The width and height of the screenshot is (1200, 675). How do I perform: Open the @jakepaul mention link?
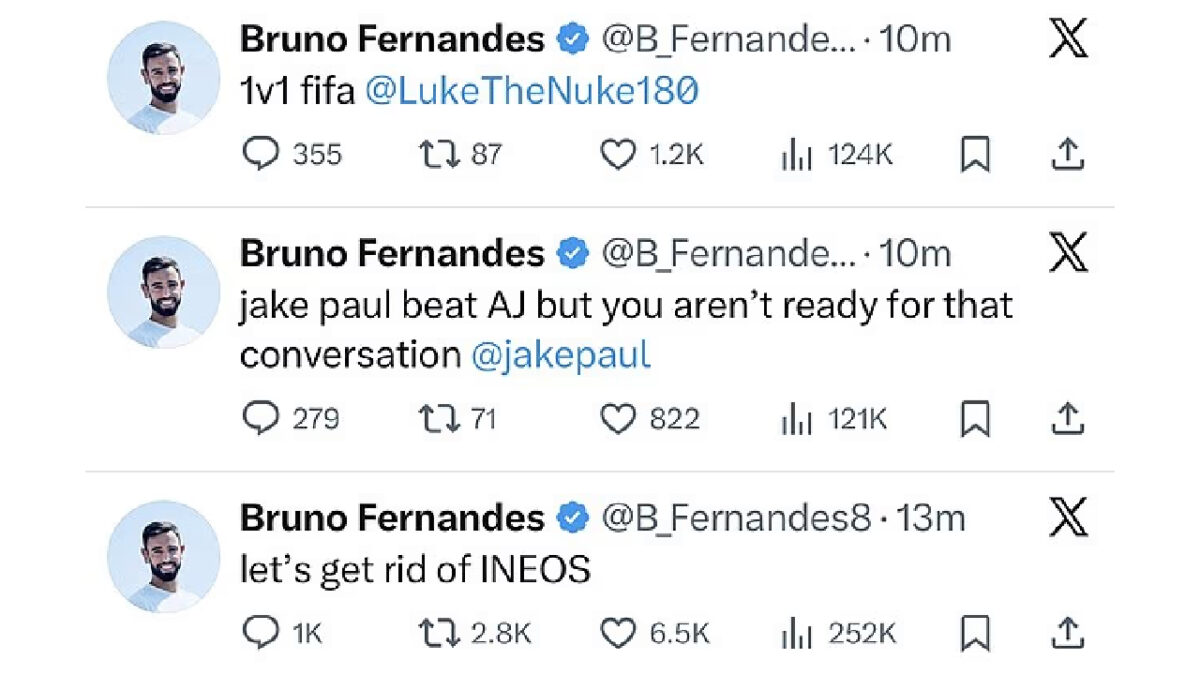563,357
